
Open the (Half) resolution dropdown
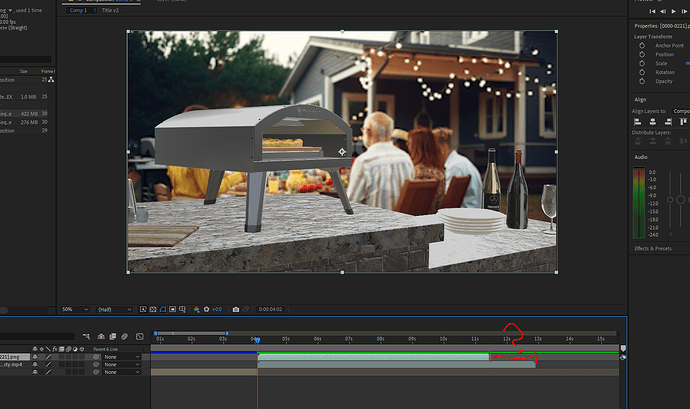[114, 309]
